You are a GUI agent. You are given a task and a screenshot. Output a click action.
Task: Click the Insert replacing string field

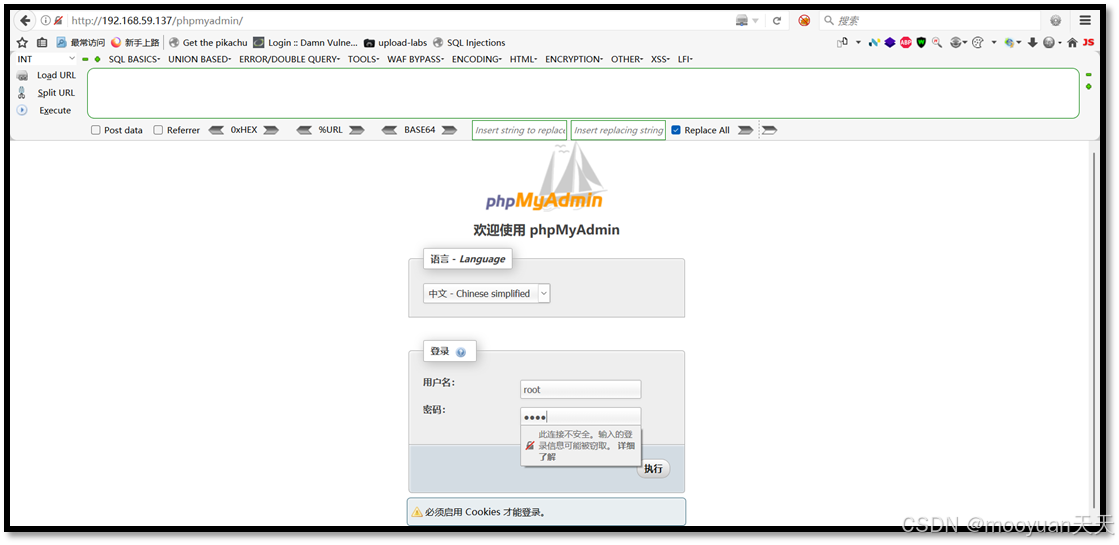pos(618,131)
